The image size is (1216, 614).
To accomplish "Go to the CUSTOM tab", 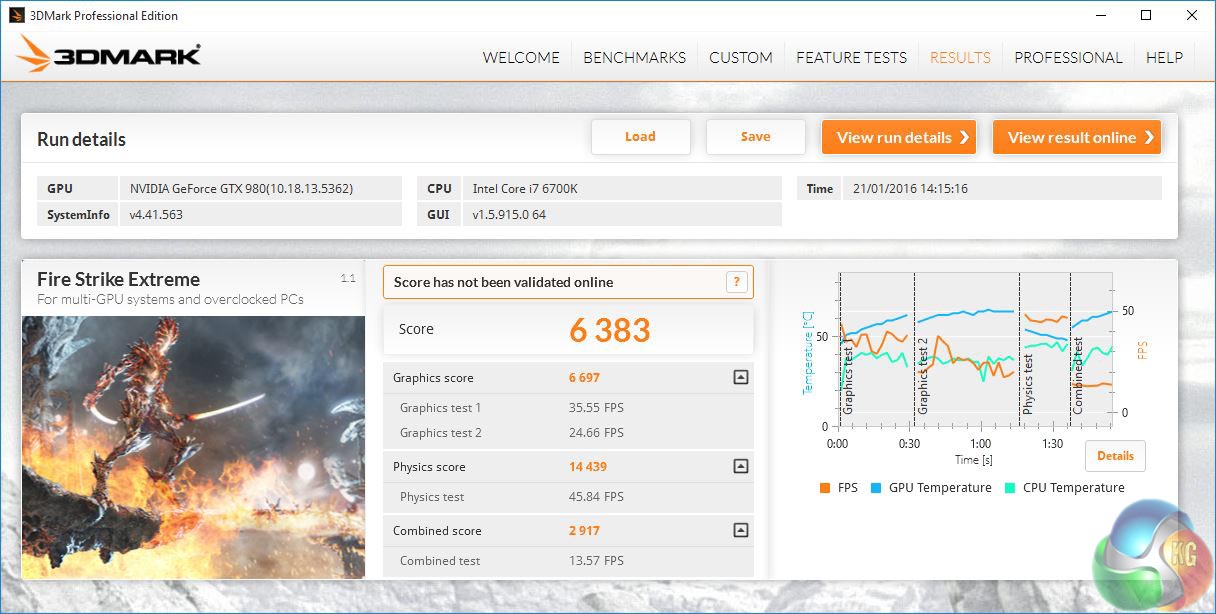I will tap(741, 57).
